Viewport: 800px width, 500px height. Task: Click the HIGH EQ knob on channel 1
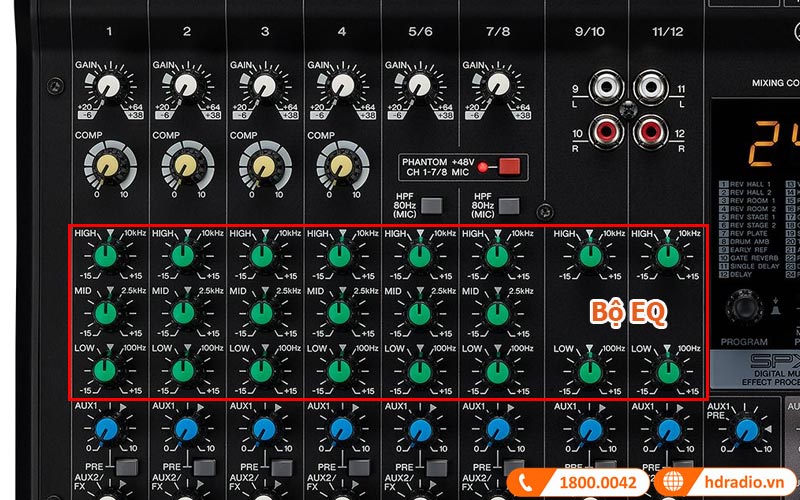pos(106,256)
